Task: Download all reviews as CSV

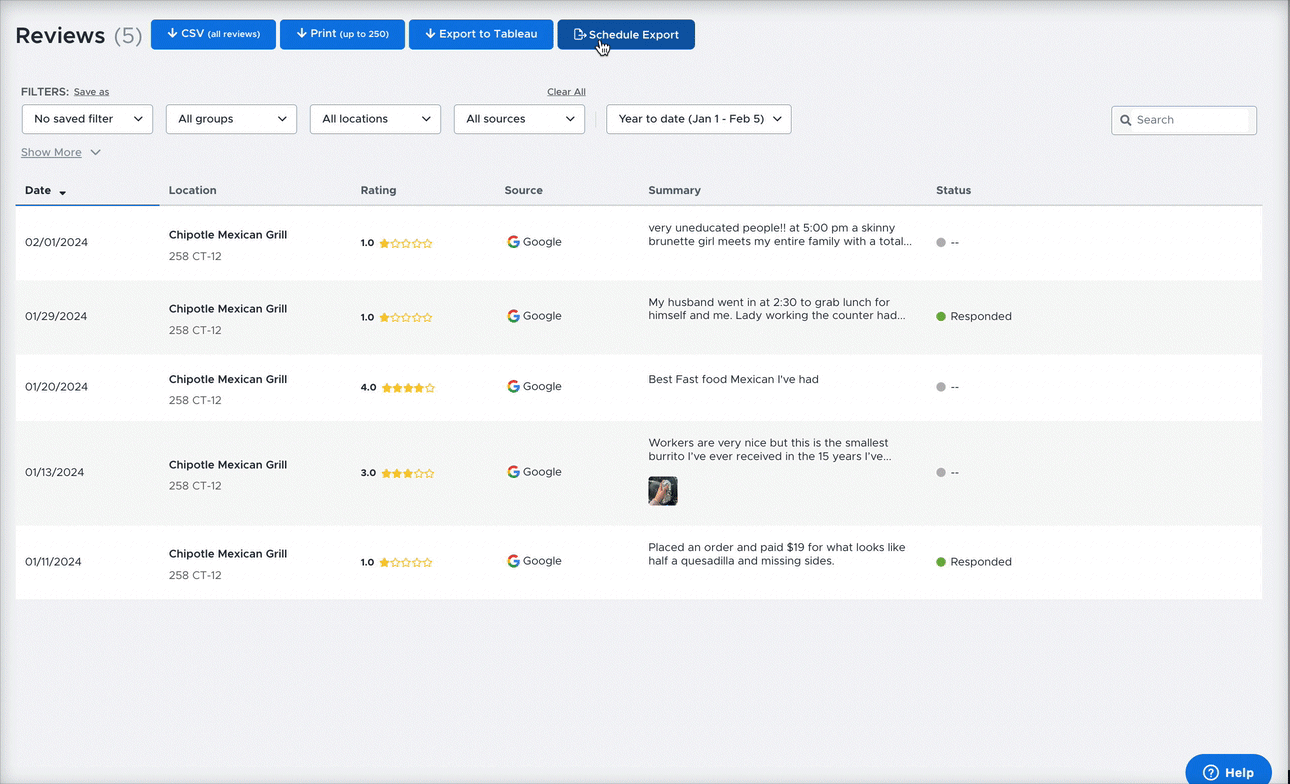Action: click(213, 34)
